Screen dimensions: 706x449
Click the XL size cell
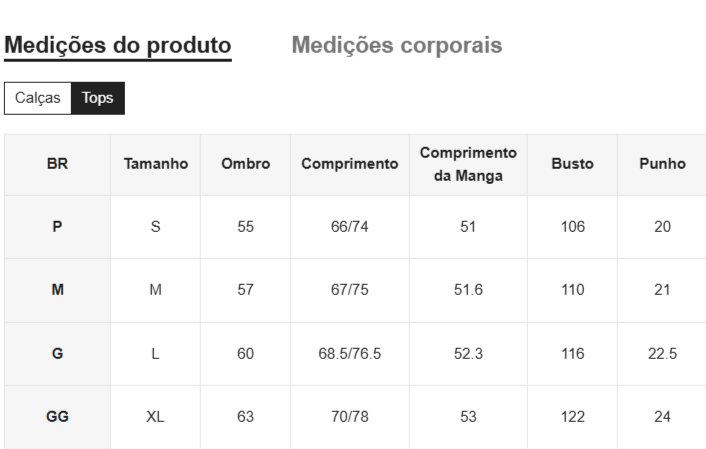(155, 417)
